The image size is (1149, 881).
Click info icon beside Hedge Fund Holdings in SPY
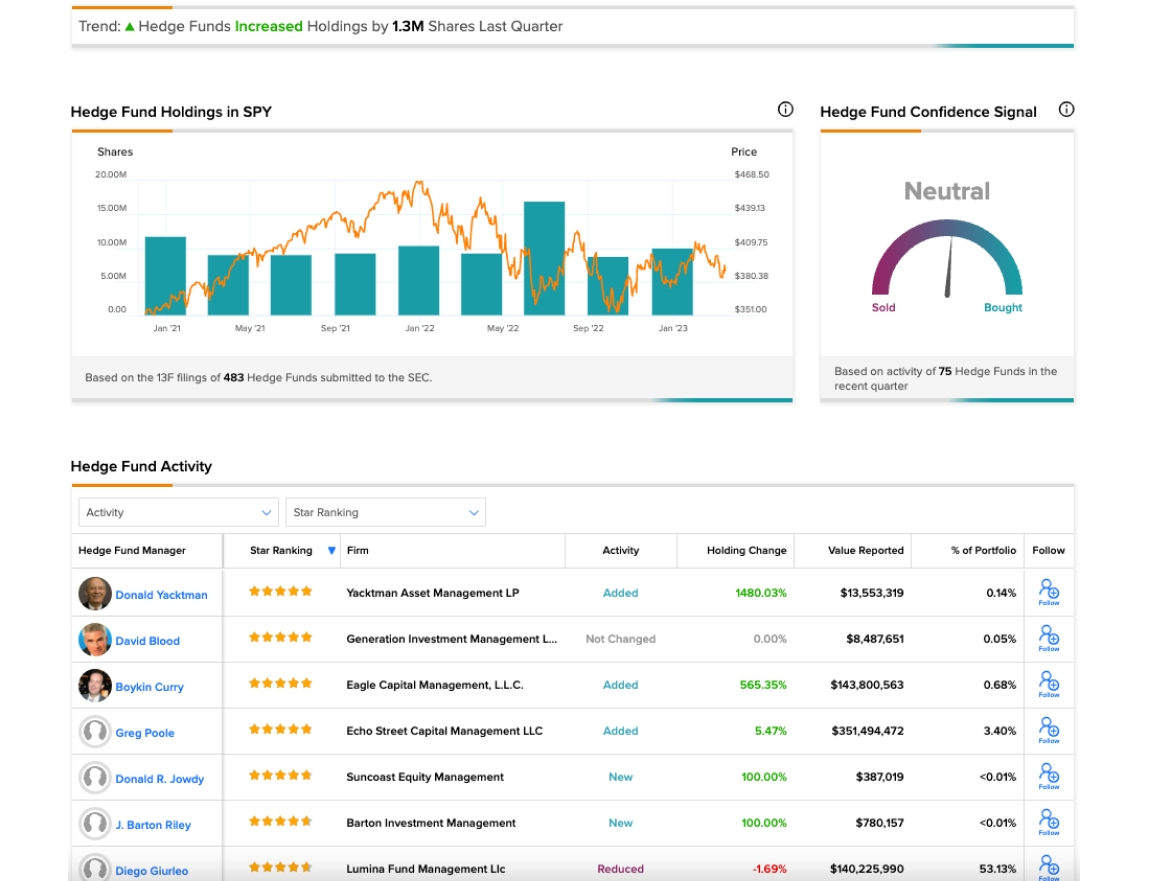785,110
